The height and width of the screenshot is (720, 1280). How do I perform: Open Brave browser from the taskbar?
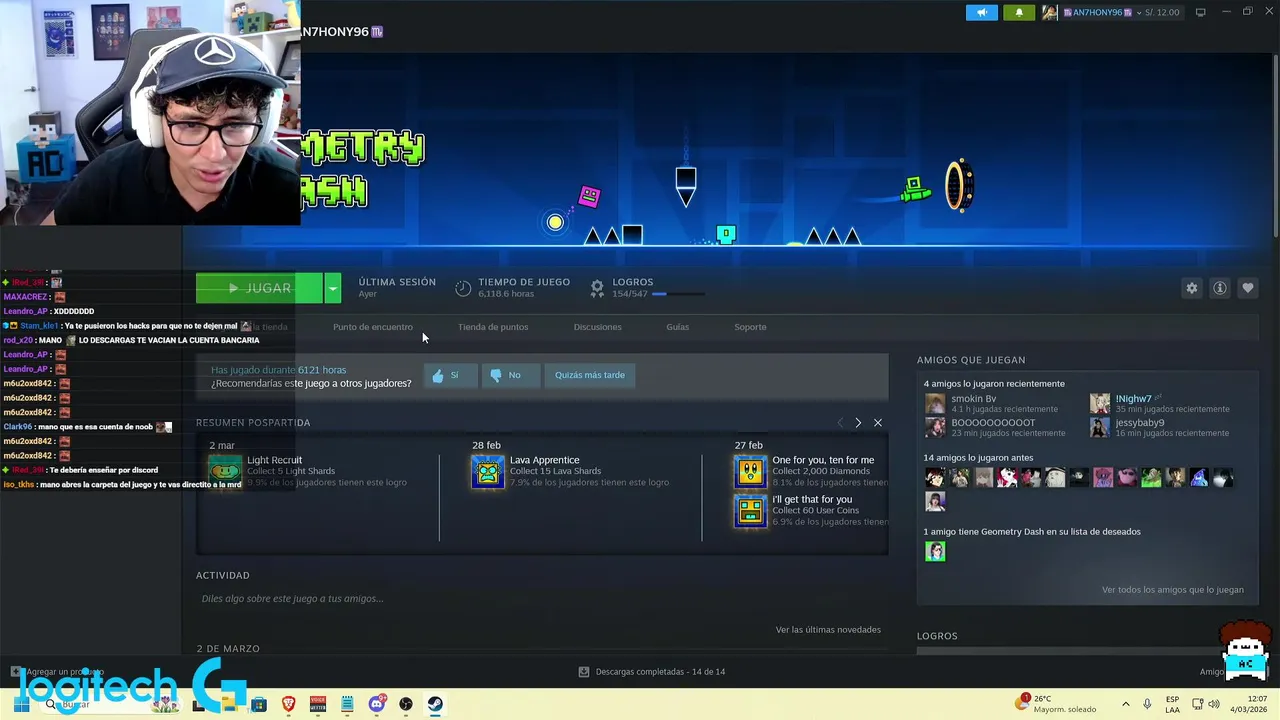click(x=289, y=704)
